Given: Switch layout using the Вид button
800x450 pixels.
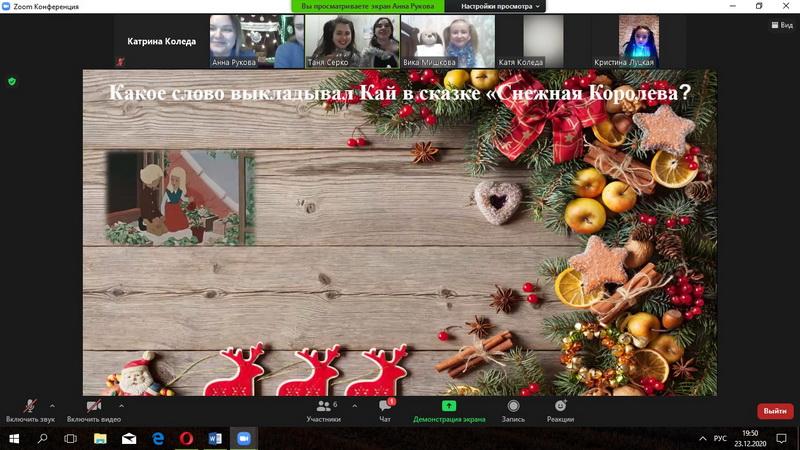Looking at the screenshot, I should (x=782, y=24).
